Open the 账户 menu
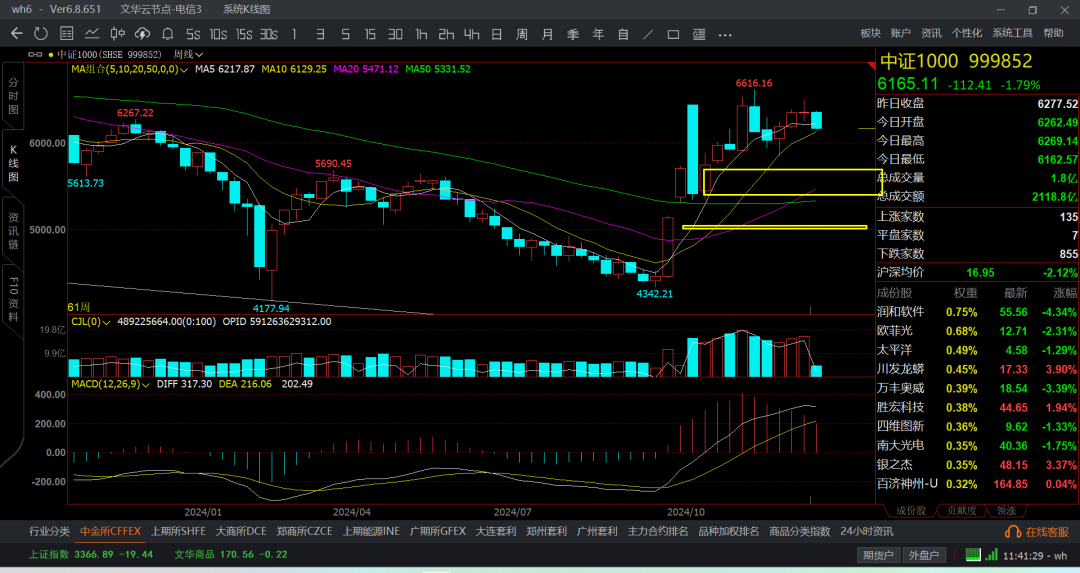This screenshot has width=1080, height=573. coord(901,33)
